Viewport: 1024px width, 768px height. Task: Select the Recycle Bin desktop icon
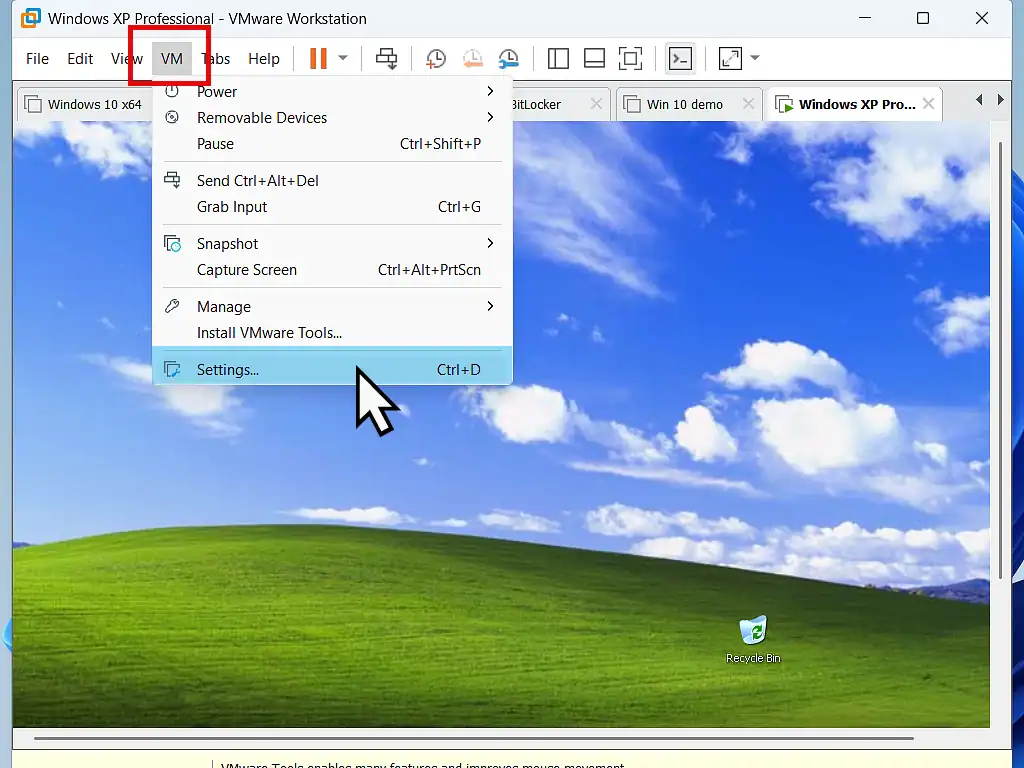click(x=753, y=639)
